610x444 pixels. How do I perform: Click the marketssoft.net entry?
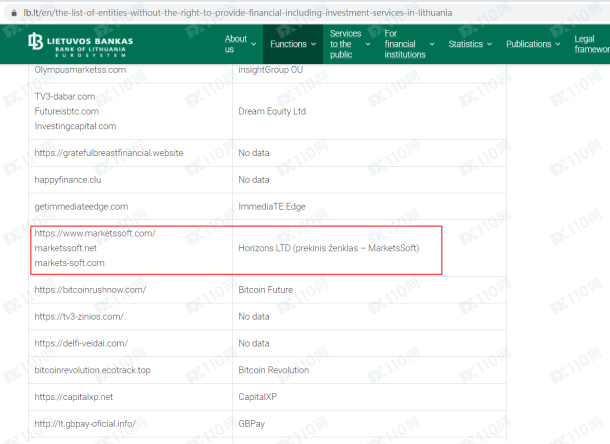point(65,248)
